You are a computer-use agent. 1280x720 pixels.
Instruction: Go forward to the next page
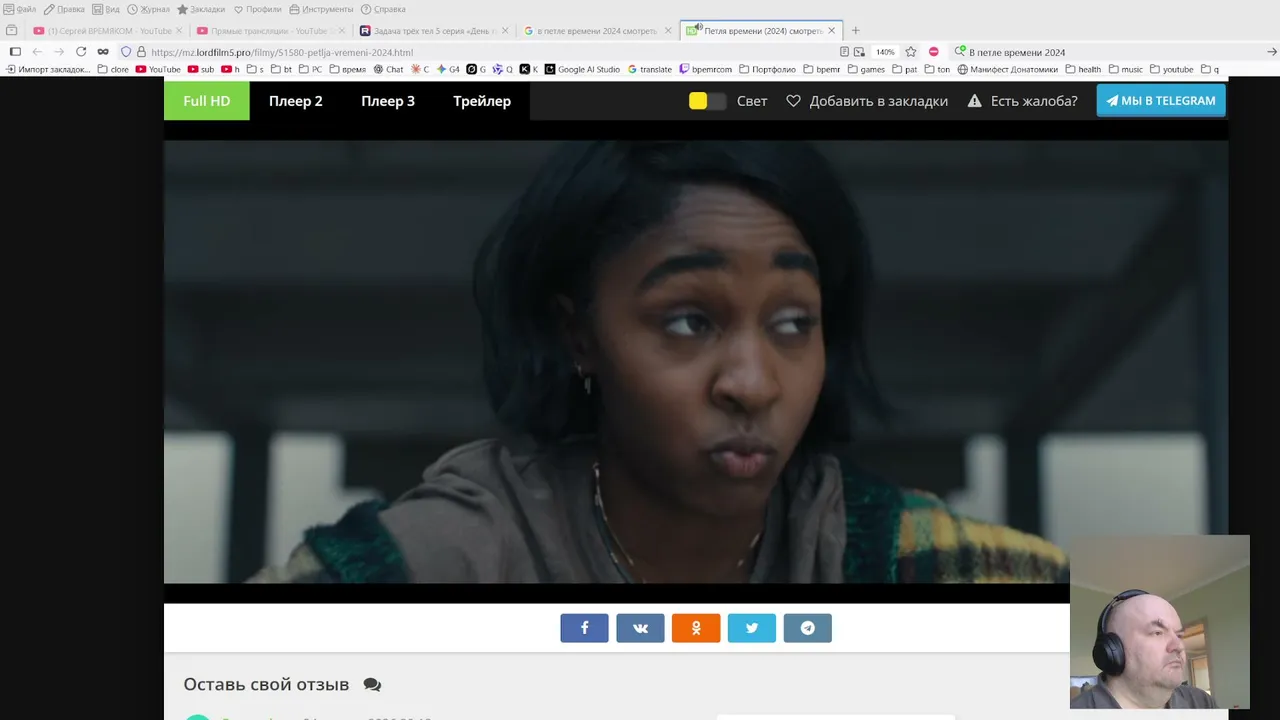coord(59,52)
